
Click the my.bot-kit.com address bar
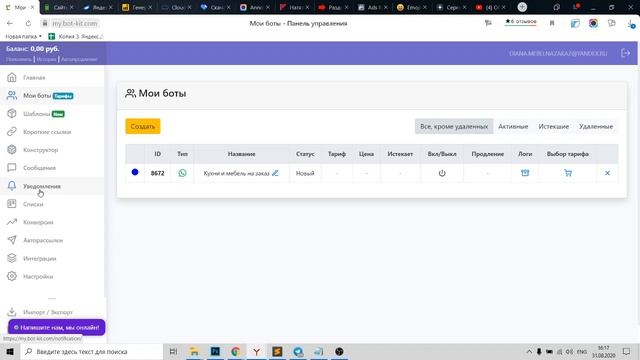tap(75, 23)
